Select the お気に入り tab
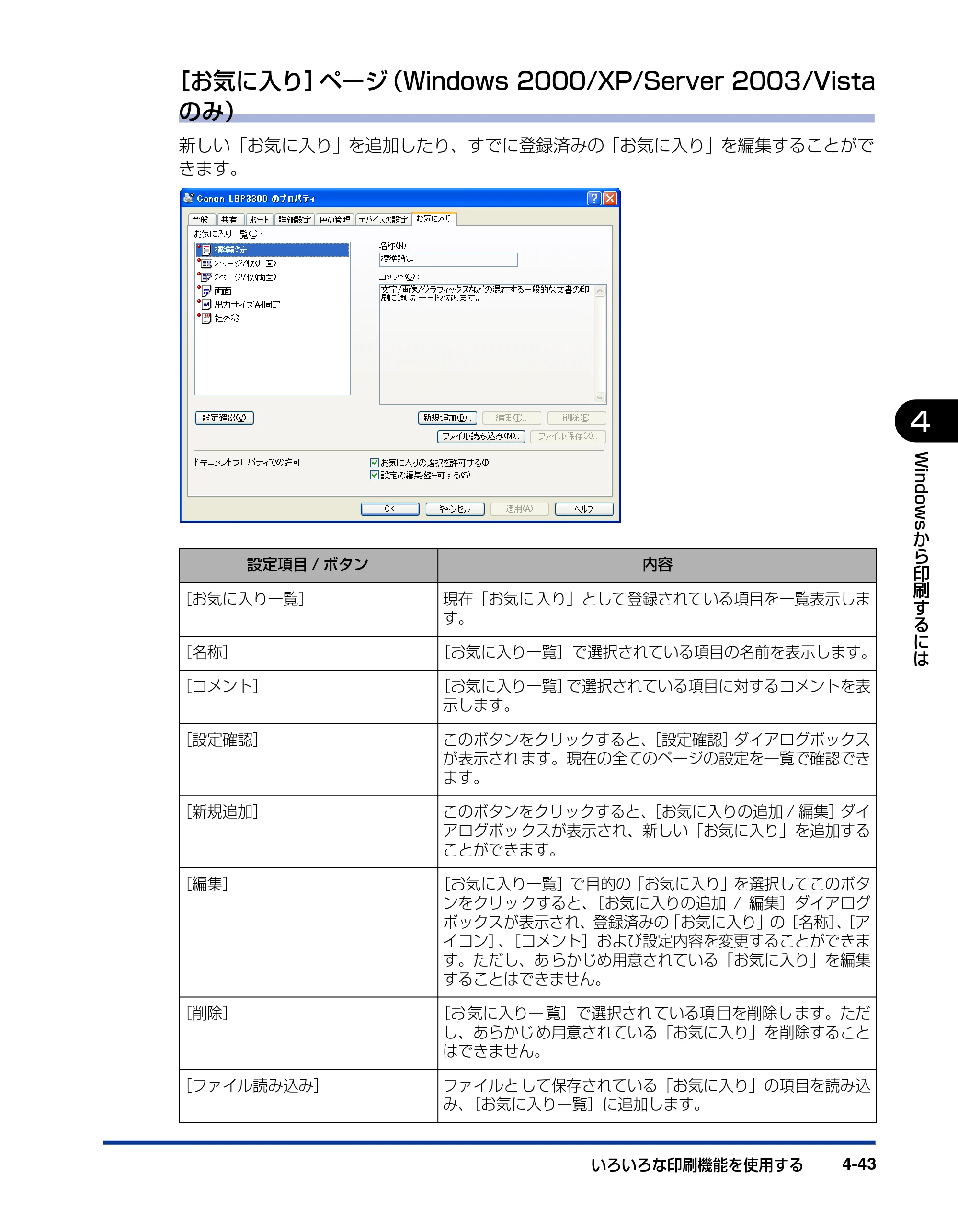 [434, 218]
